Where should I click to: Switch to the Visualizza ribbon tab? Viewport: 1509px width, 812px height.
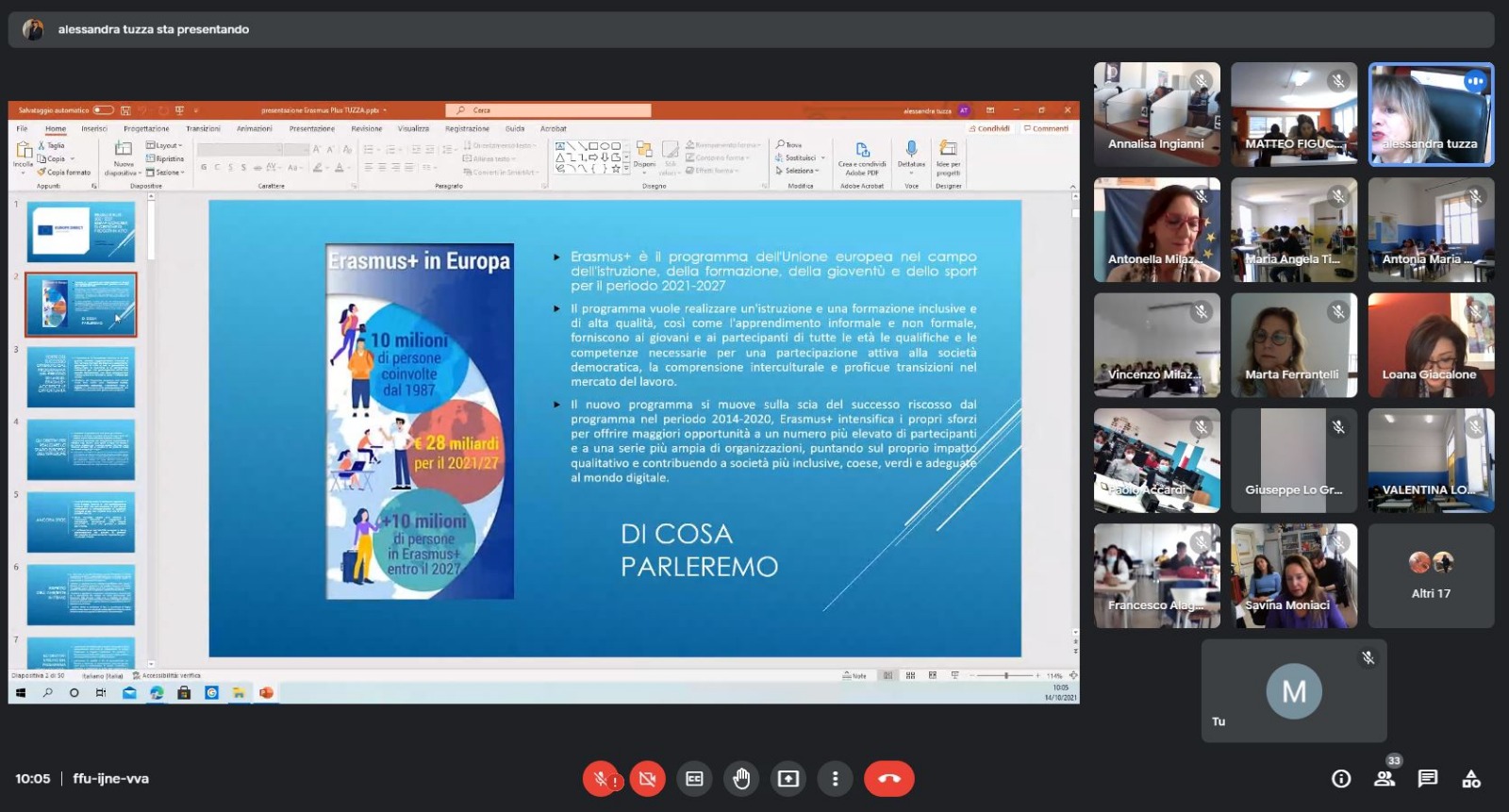[413, 128]
